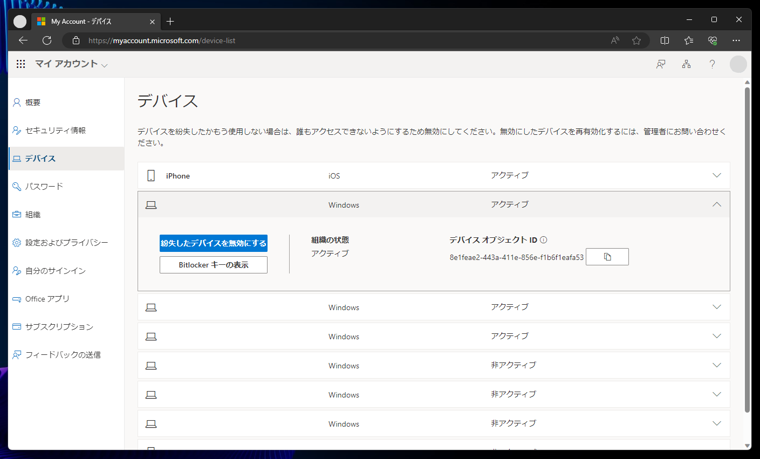Open サブスクリプション from sidebar
The height and width of the screenshot is (459, 760).
[x=58, y=327]
